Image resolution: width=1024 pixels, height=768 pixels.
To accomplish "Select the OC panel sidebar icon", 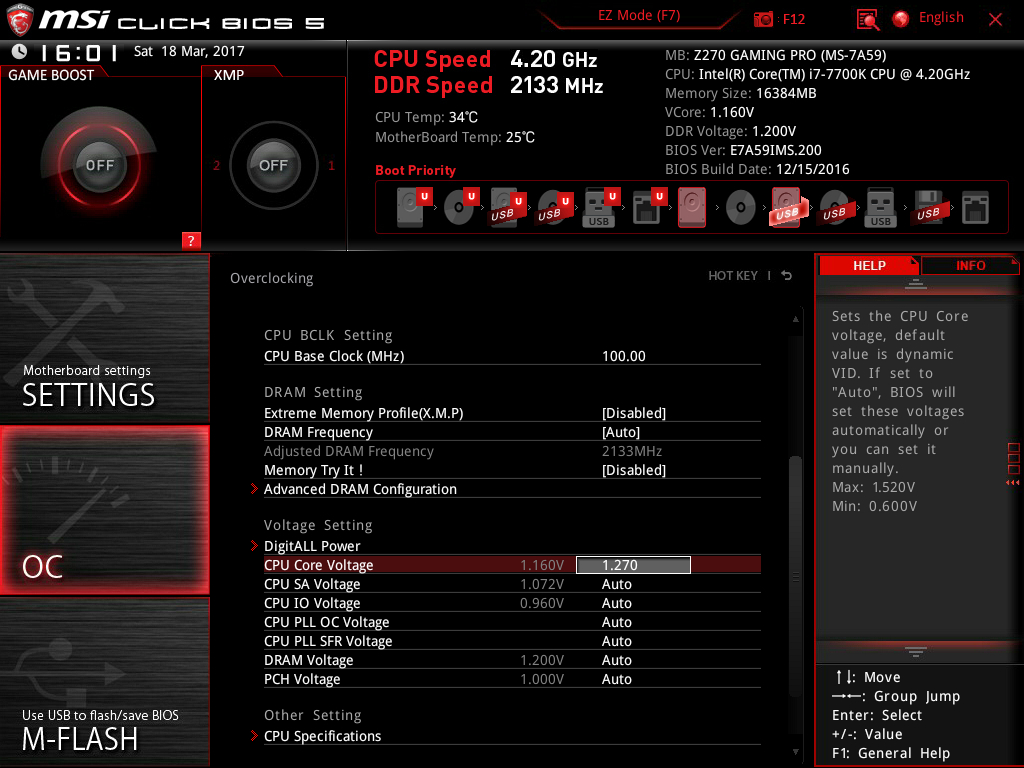I will (x=104, y=510).
